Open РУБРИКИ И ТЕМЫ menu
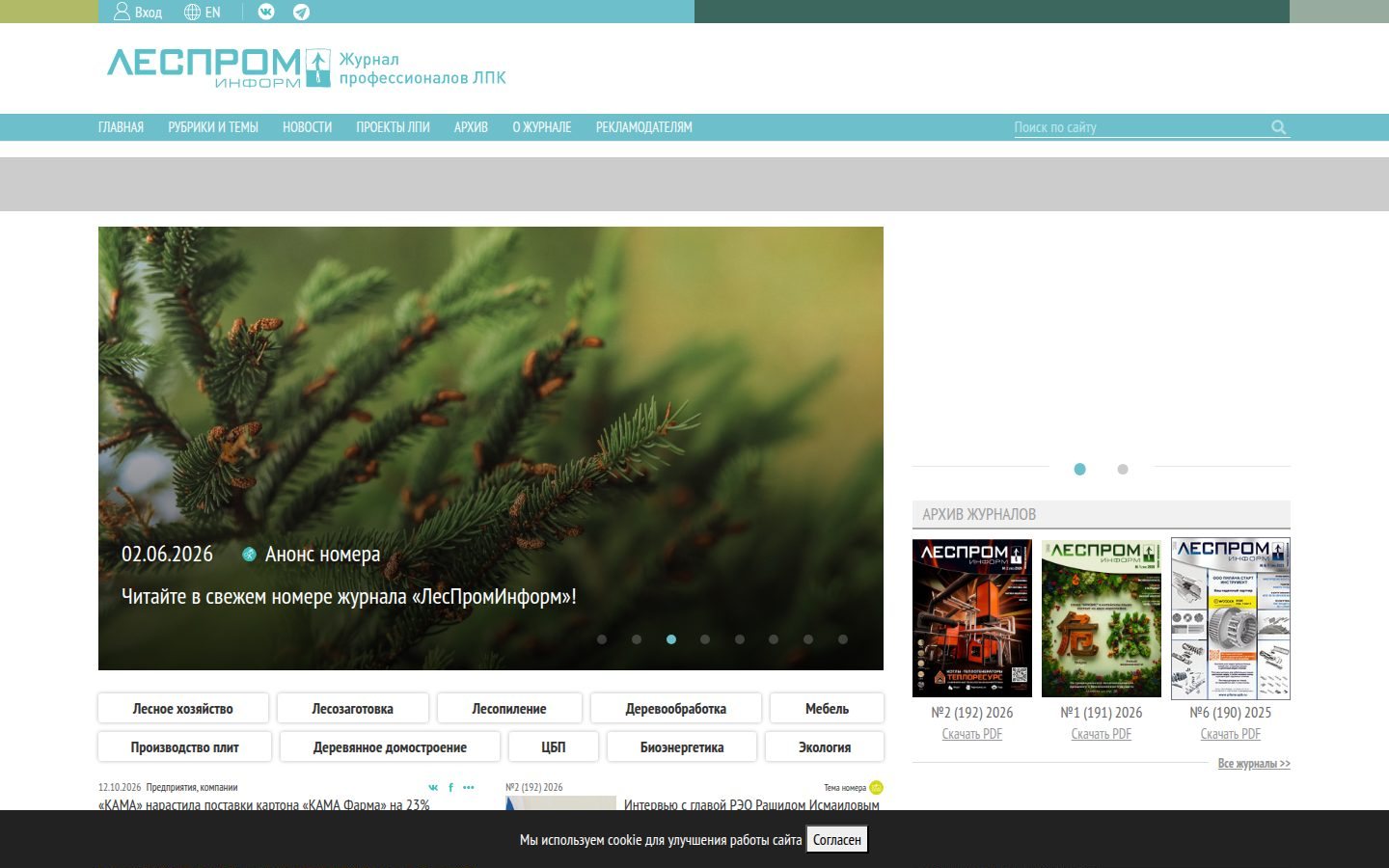Viewport: 1389px width, 868px height. point(213,127)
